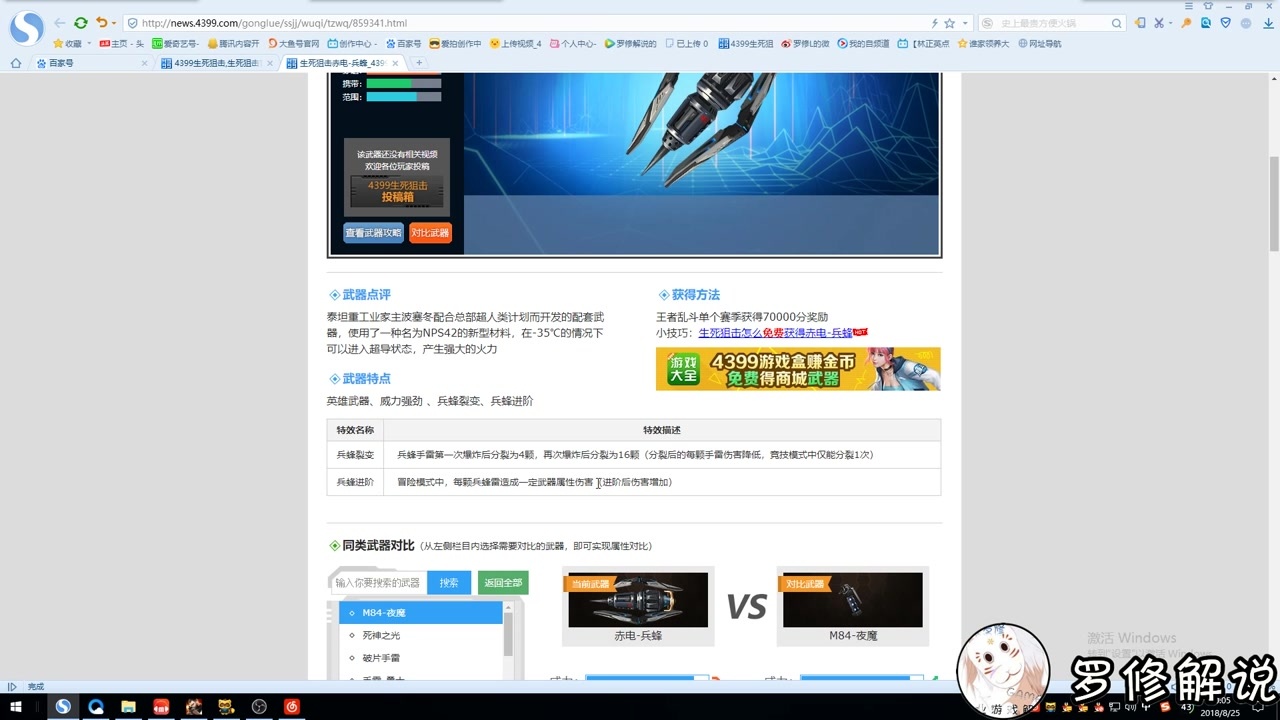Click M84-夜魔 comparison weapon thumbnail
Viewport: 1280px width, 720px height.
(853, 600)
